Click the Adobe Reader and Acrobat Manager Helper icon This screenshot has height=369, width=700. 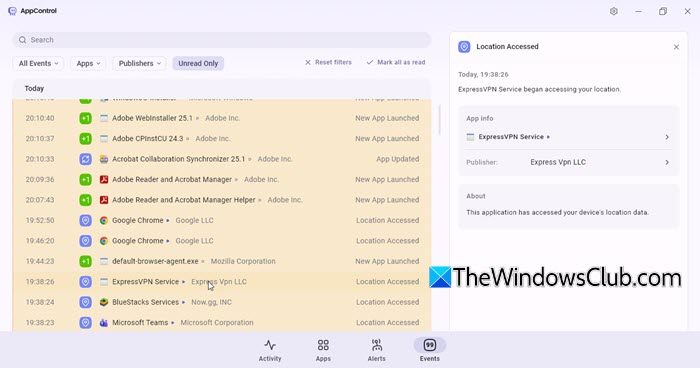coord(104,200)
